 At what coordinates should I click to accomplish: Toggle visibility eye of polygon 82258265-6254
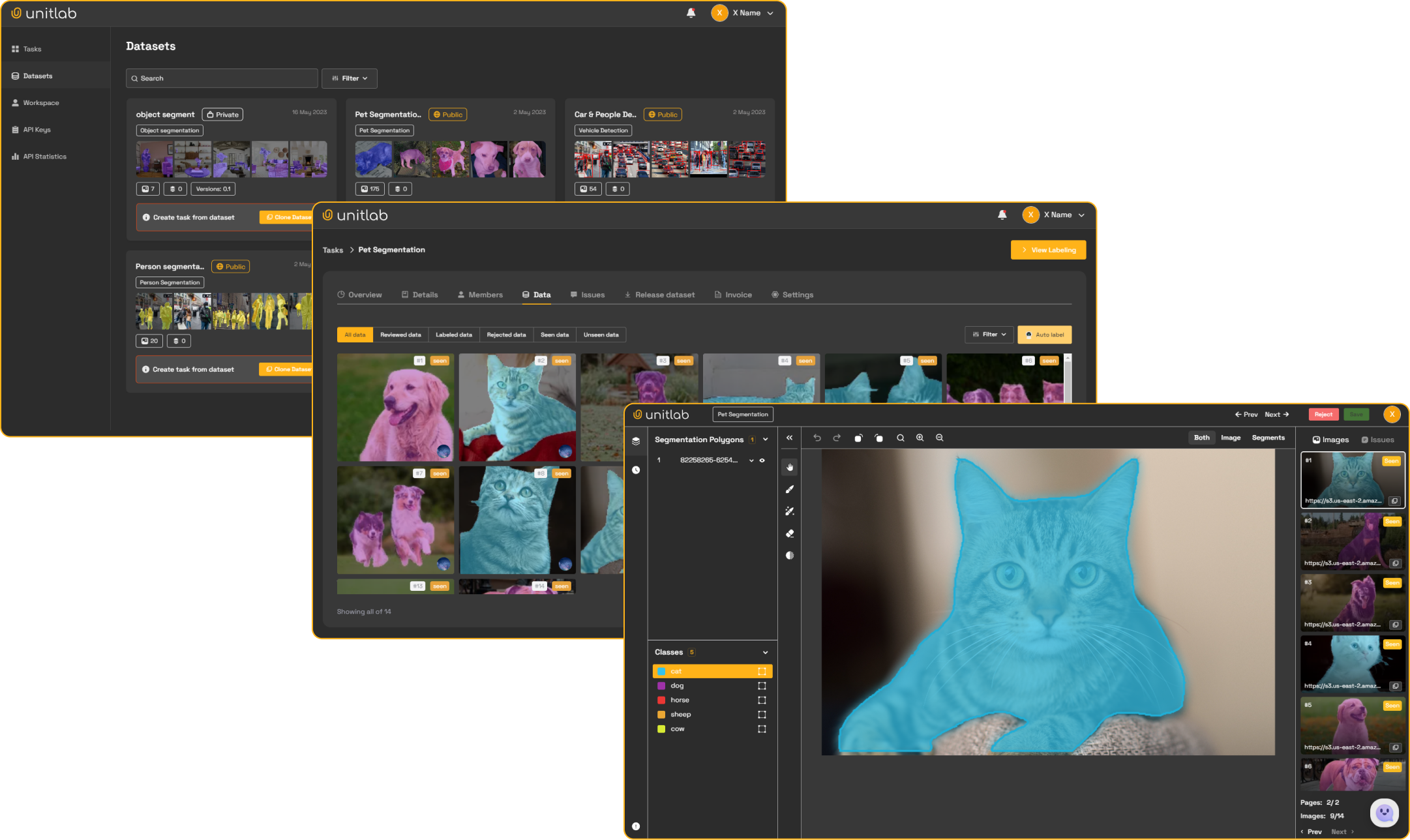pos(762,460)
